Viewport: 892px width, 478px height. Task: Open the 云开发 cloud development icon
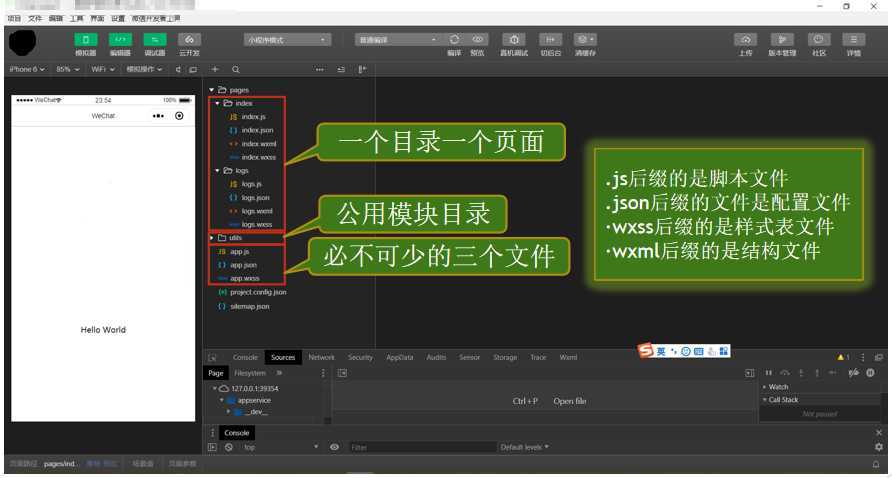point(189,39)
